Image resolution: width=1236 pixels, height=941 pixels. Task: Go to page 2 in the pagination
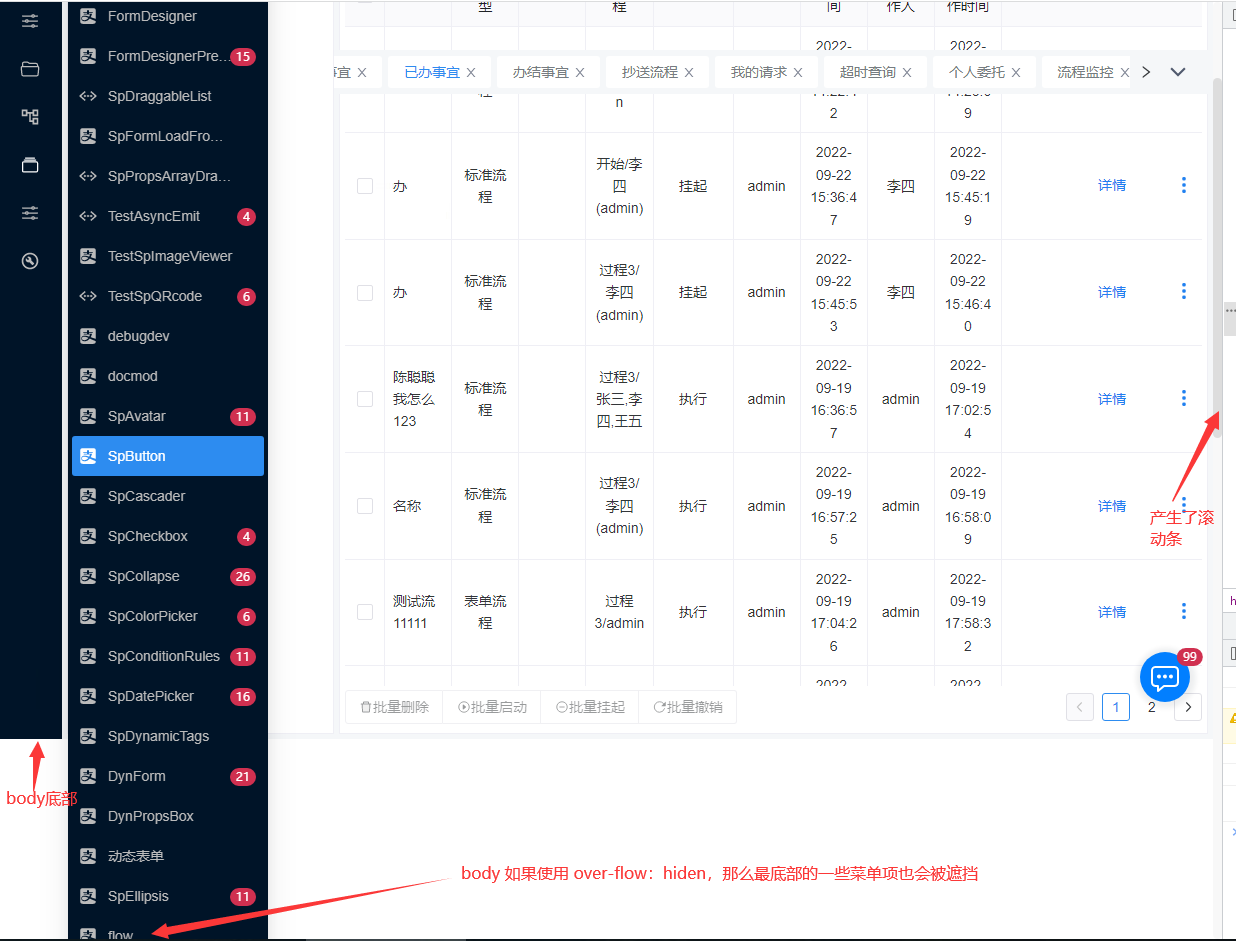pyautogui.click(x=1151, y=707)
